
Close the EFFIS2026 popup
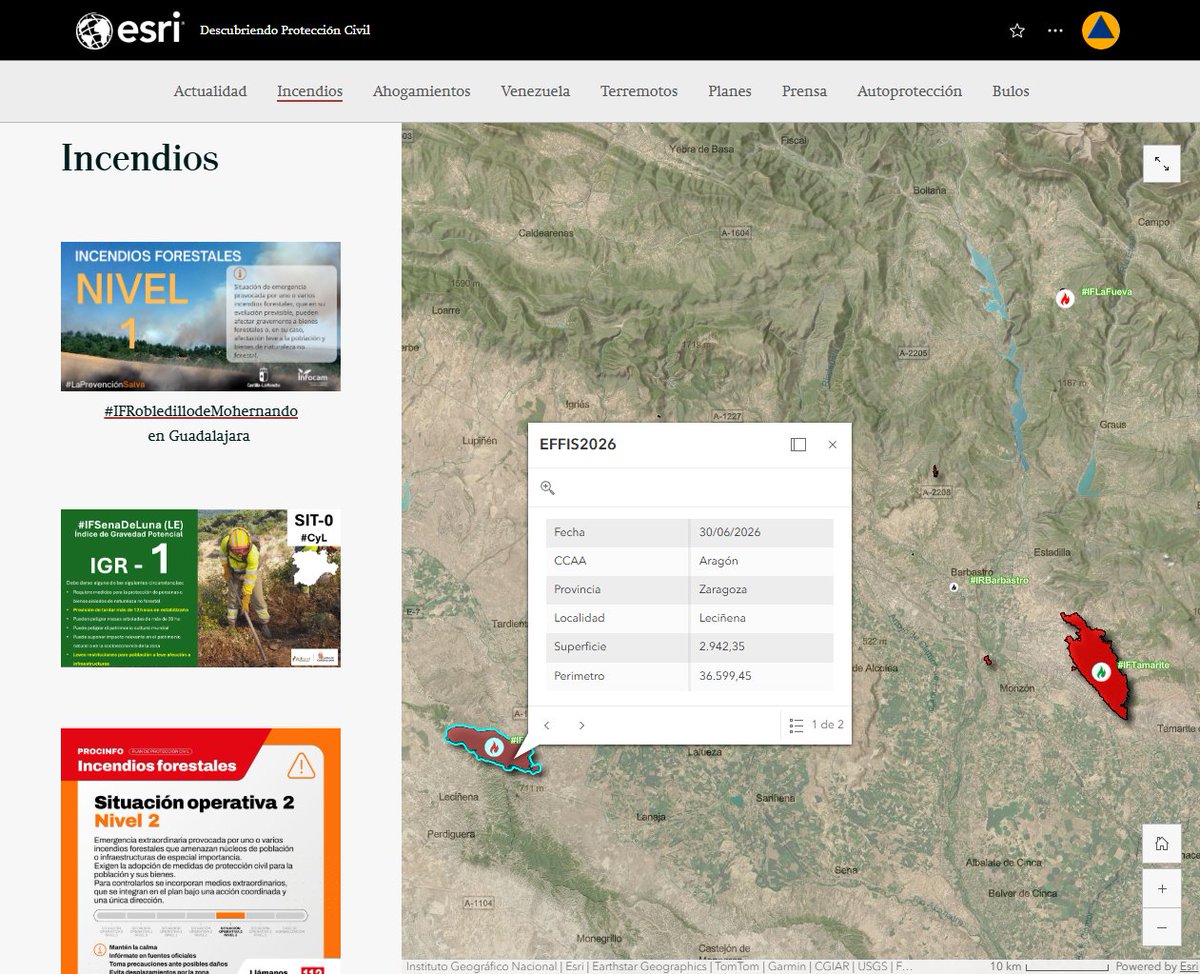click(832, 445)
